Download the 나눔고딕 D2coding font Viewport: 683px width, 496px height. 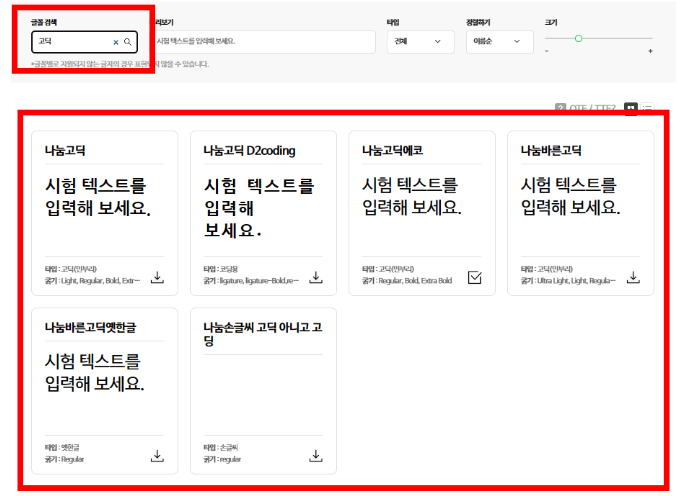tap(316, 277)
